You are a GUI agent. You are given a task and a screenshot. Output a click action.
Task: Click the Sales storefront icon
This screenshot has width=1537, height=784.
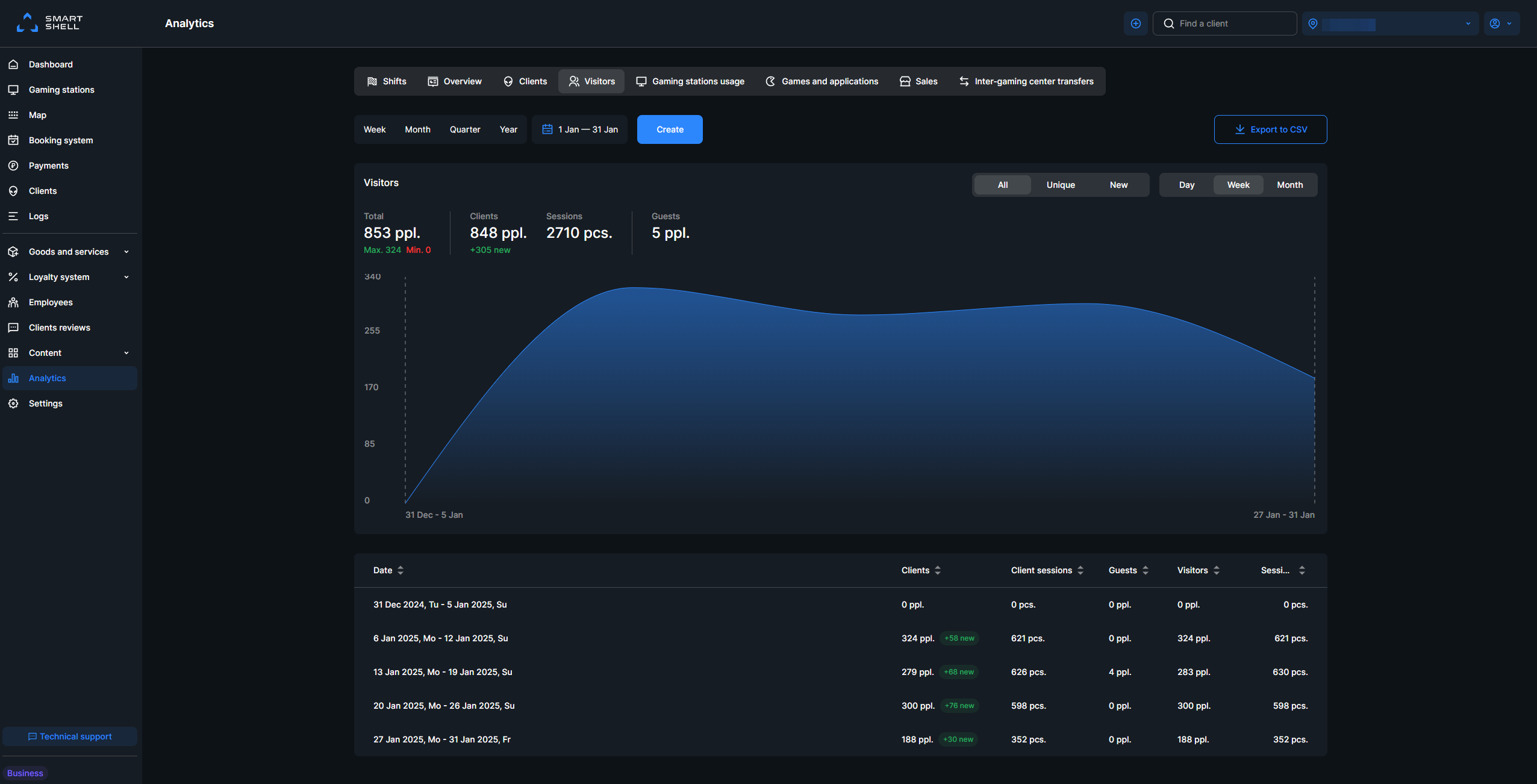(905, 81)
